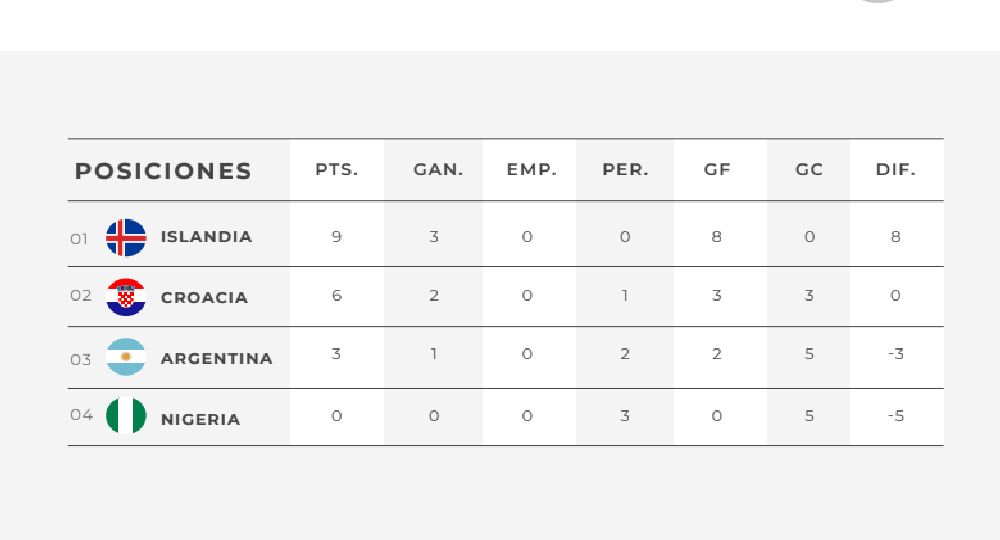Click the GC column header
This screenshot has height=540, width=1000.
pos(809,170)
